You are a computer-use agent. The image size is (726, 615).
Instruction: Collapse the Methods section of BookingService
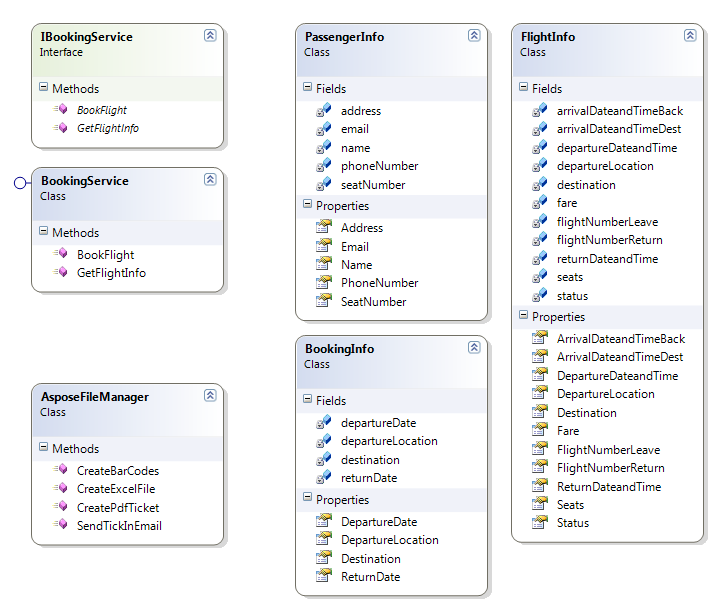click(43, 233)
